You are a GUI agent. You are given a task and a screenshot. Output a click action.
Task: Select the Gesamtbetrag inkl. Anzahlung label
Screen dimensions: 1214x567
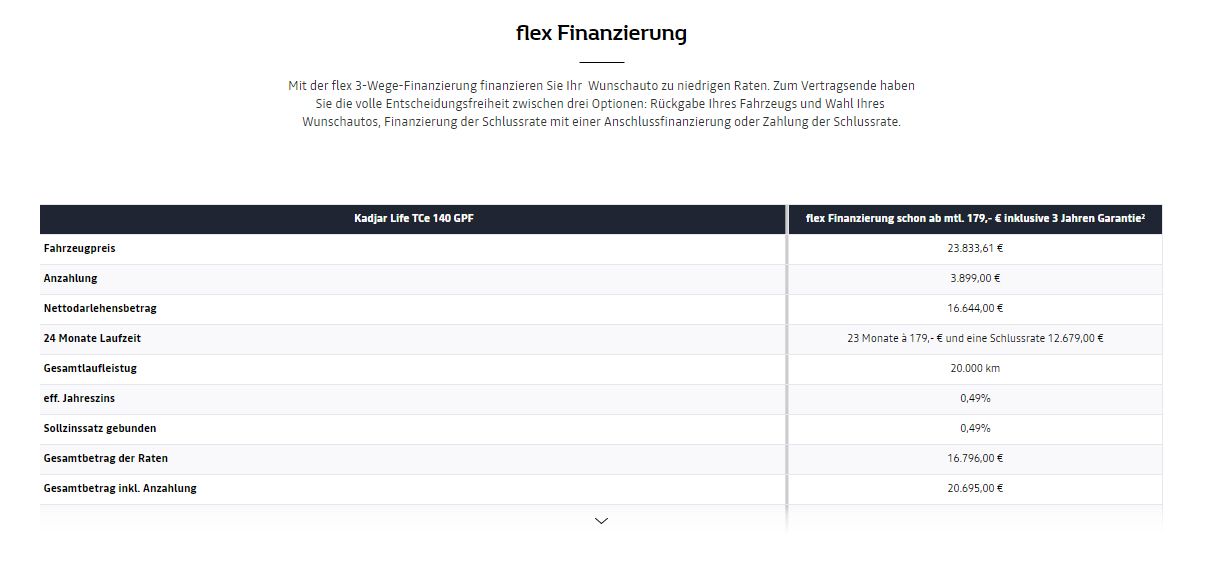coord(120,488)
